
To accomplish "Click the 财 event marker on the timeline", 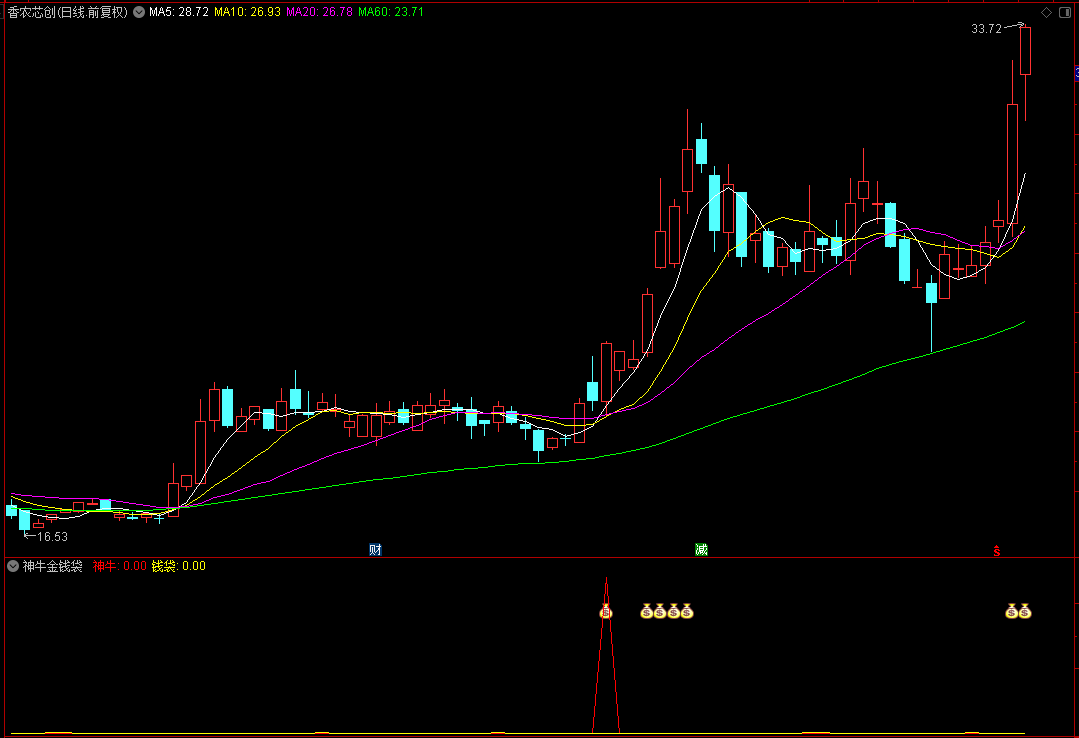I will click(x=375, y=549).
